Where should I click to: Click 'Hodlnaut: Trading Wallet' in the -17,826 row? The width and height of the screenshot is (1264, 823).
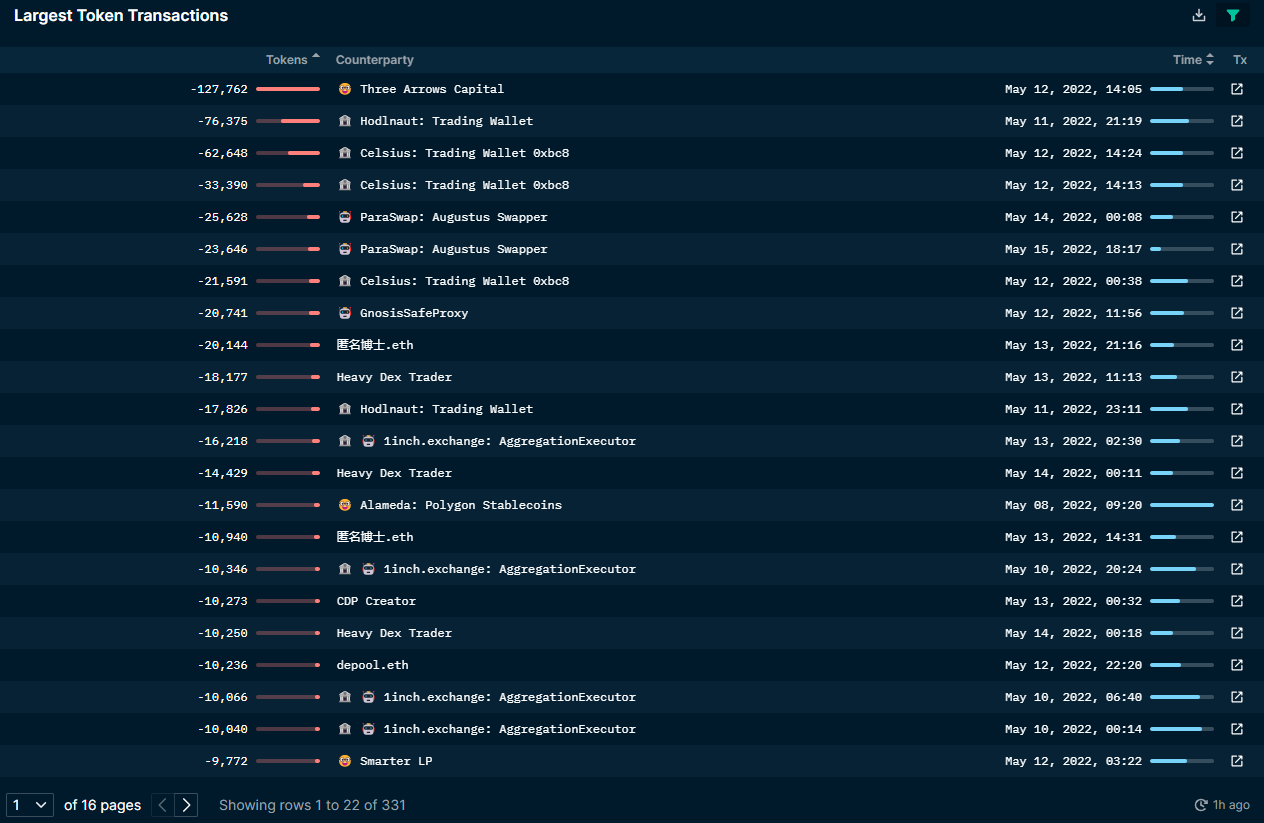(x=447, y=409)
